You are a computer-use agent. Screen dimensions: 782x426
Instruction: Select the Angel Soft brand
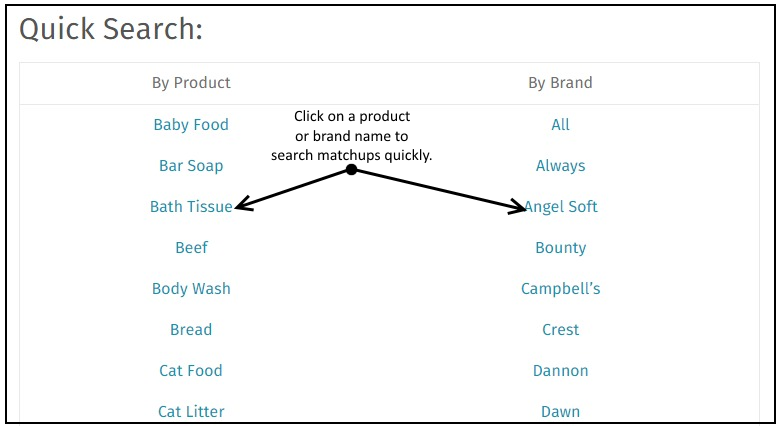click(x=561, y=207)
